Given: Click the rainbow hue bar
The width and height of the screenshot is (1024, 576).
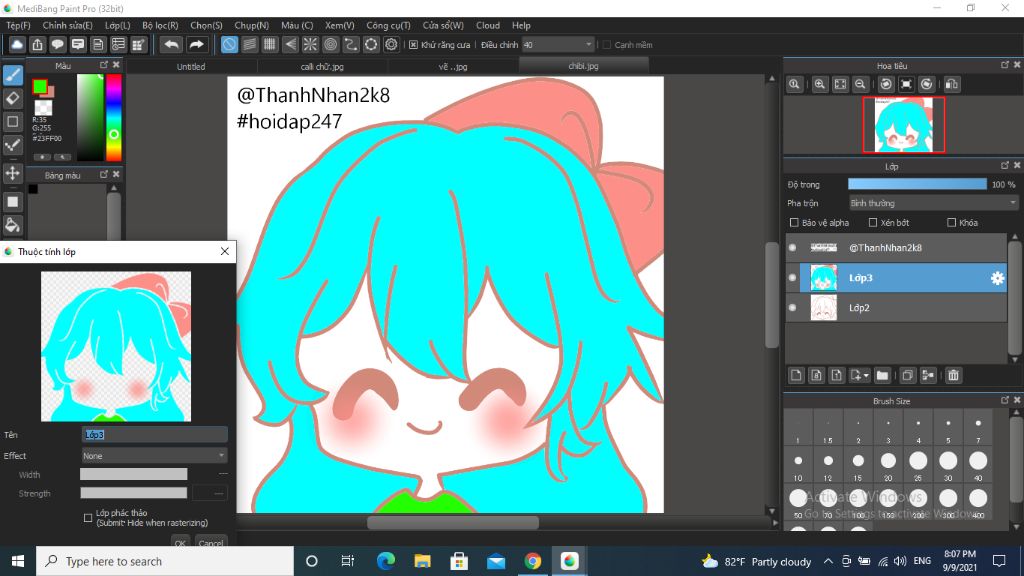Looking at the screenshot, I should (x=114, y=118).
